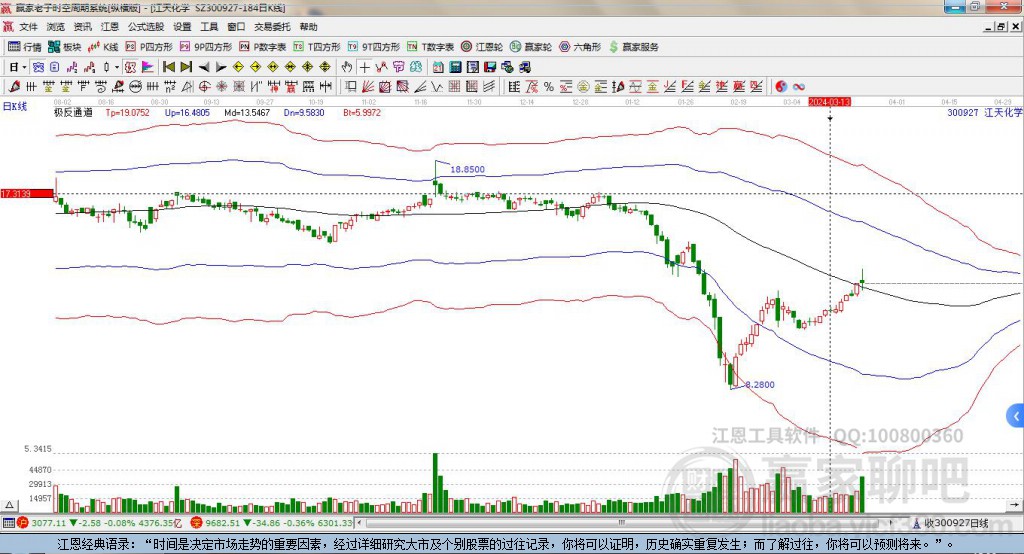The width and height of the screenshot is (1024, 554).
Task: Expand the candlestick style dropdown arrow
Action: [x=117, y=67]
